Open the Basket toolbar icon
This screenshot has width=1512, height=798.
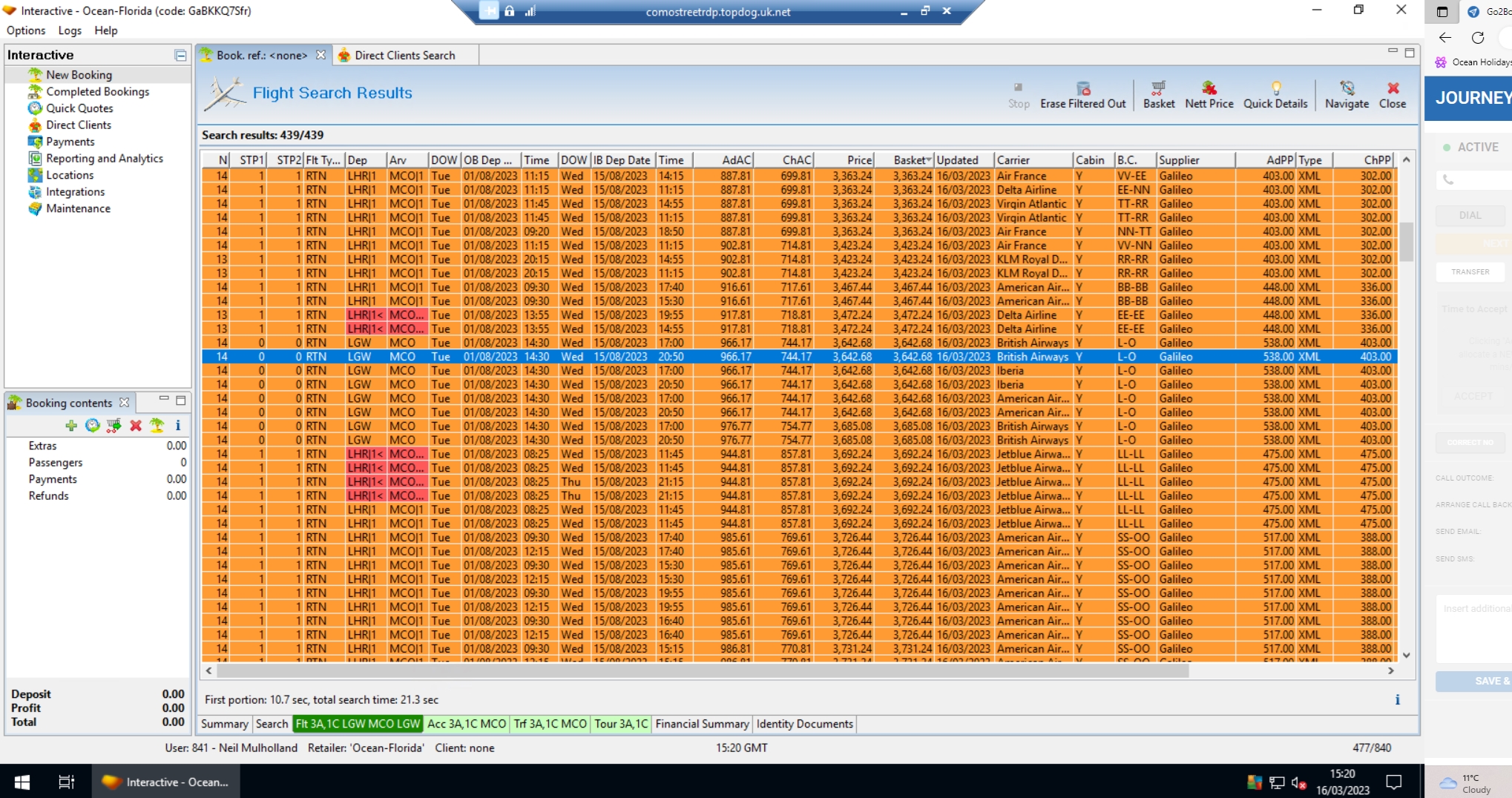click(x=1158, y=94)
